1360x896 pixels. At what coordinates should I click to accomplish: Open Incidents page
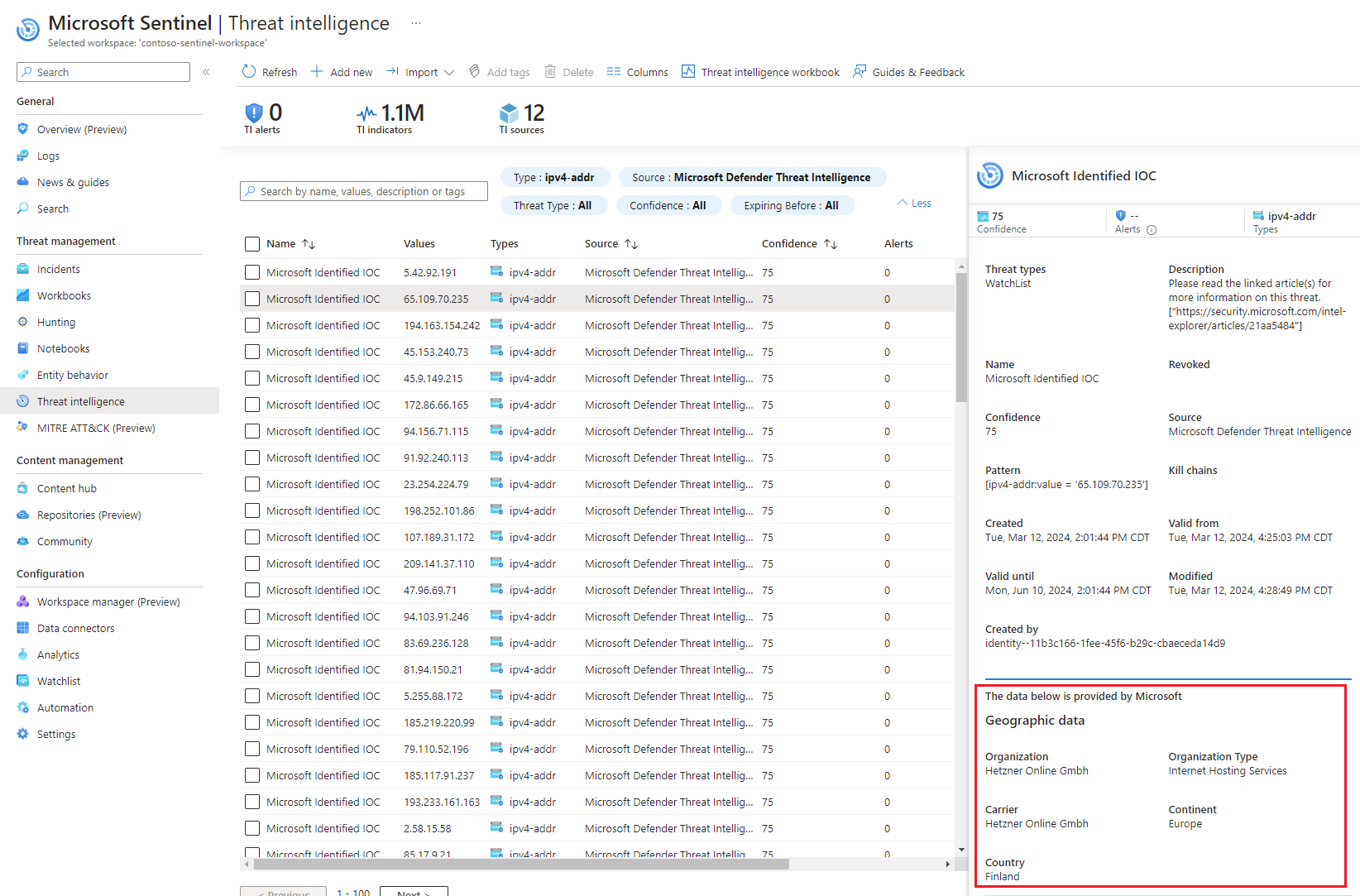(59, 269)
